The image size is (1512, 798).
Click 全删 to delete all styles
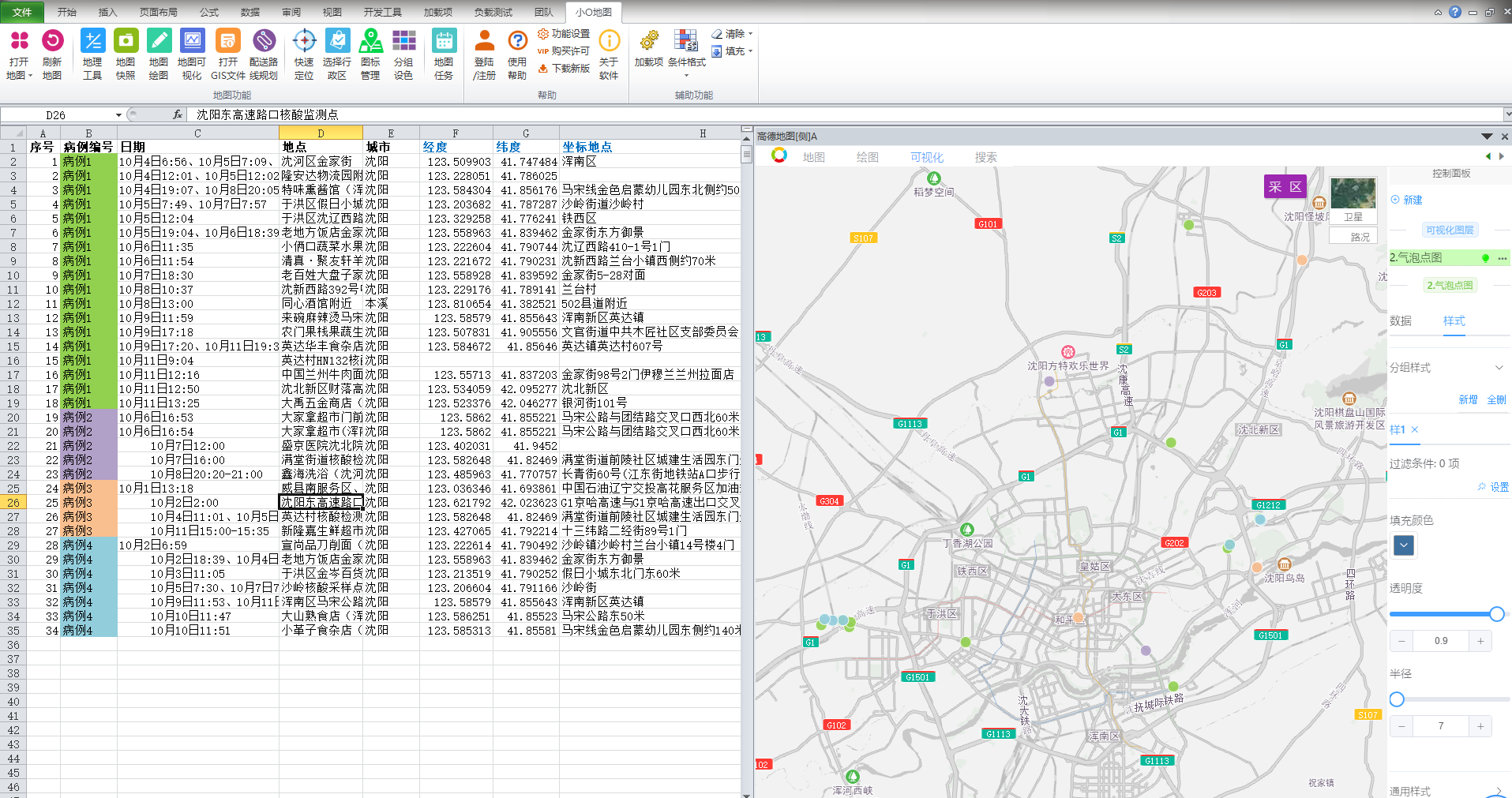point(1496,399)
